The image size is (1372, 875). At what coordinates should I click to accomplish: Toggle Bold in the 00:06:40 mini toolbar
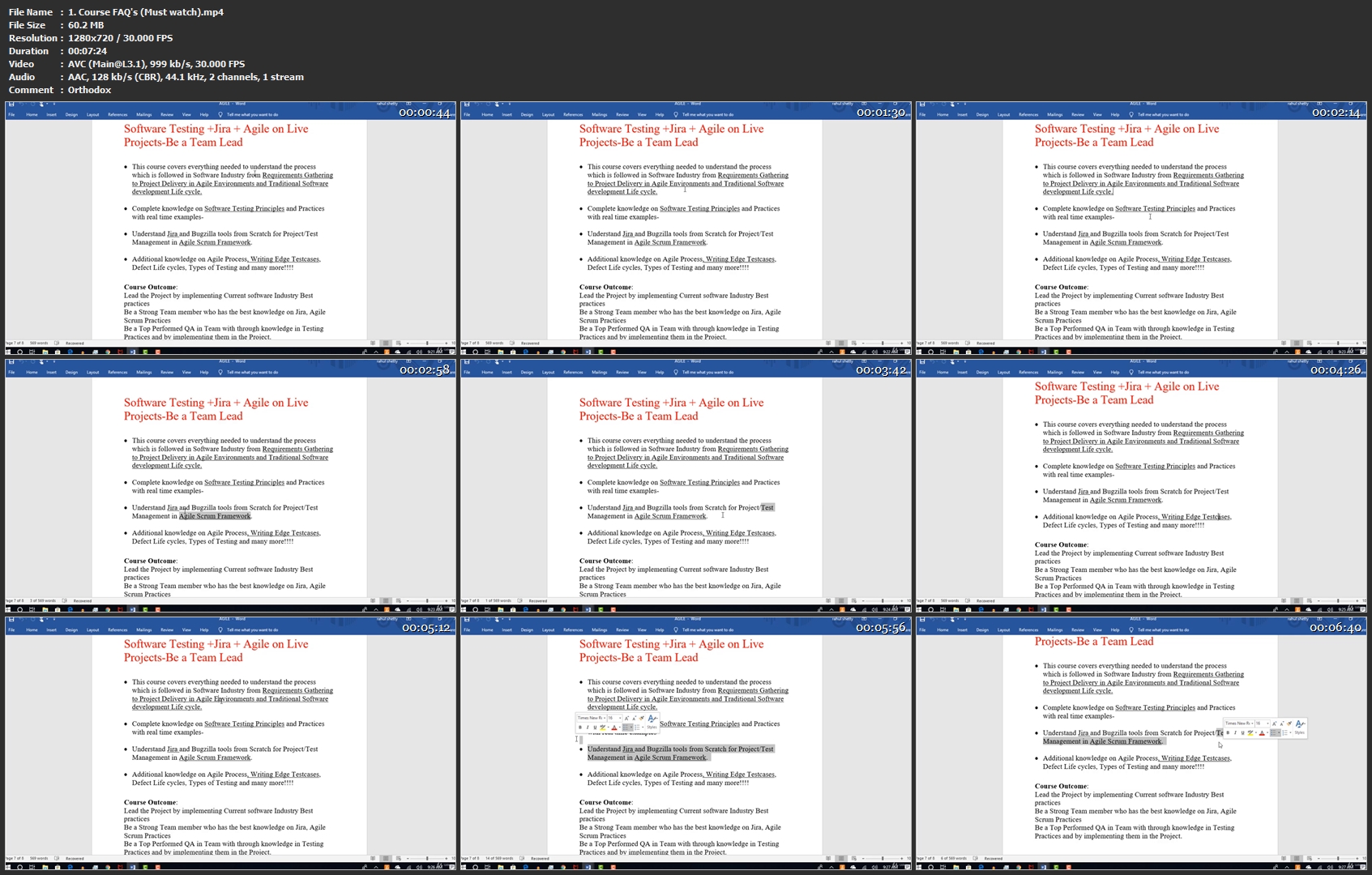coord(1228,732)
